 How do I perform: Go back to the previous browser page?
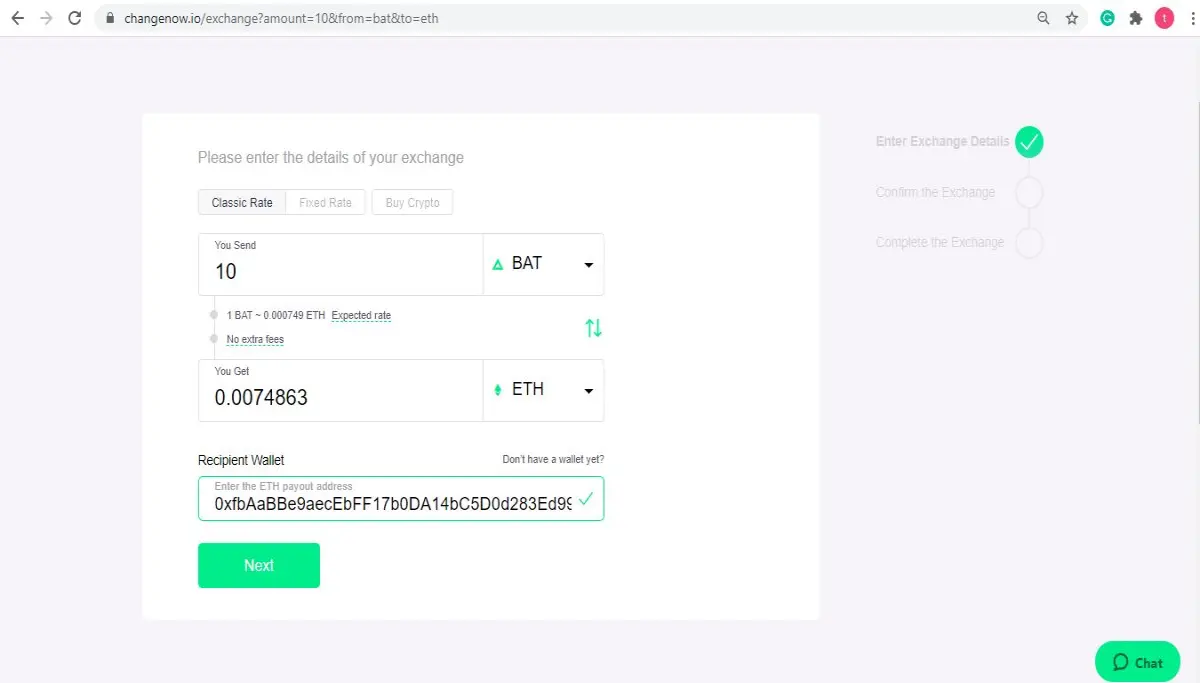[x=17, y=18]
